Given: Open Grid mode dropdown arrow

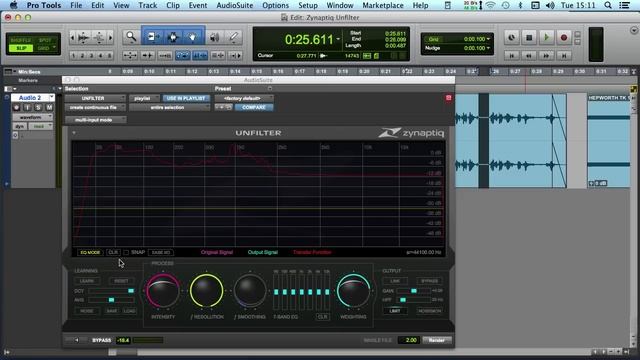Looking at the screenshot, I should pyautogui.click(x=54, y=48).
